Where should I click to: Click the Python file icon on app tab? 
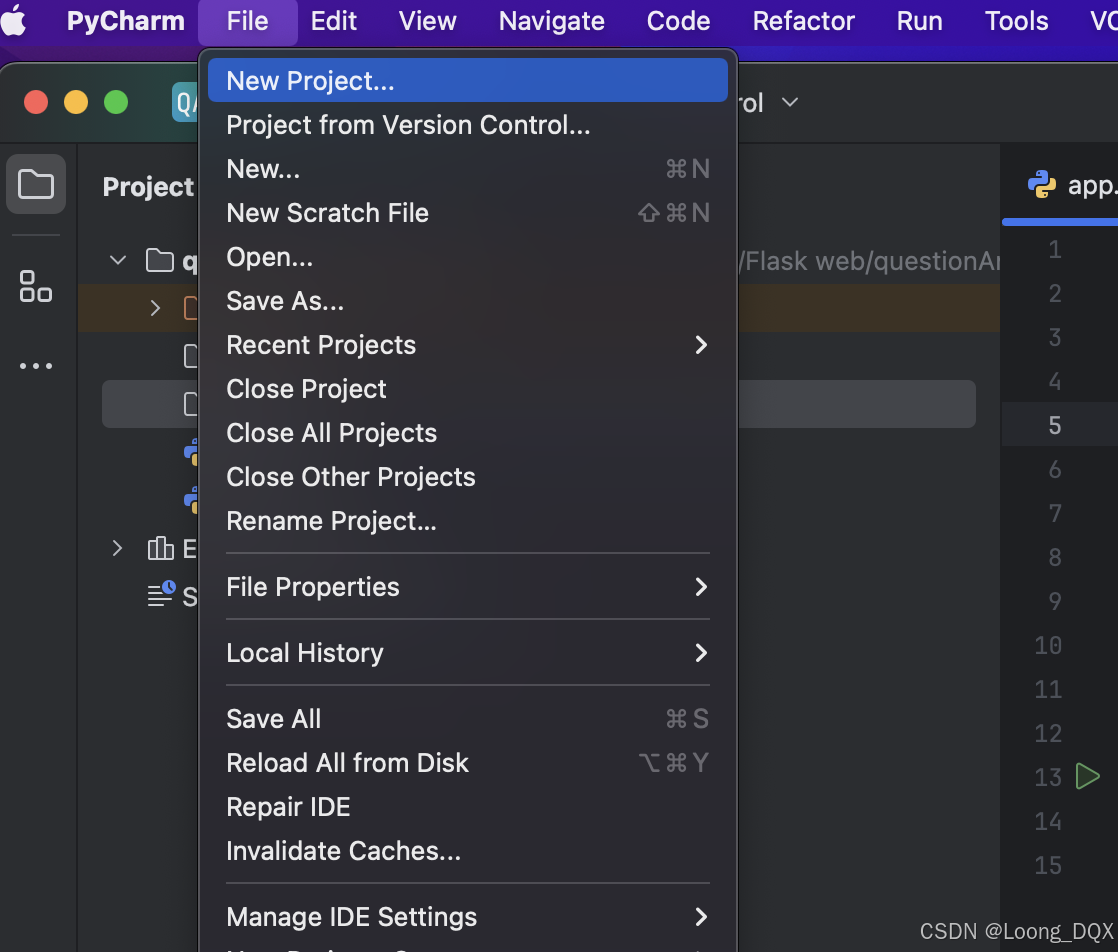[x=1042, y=185]
